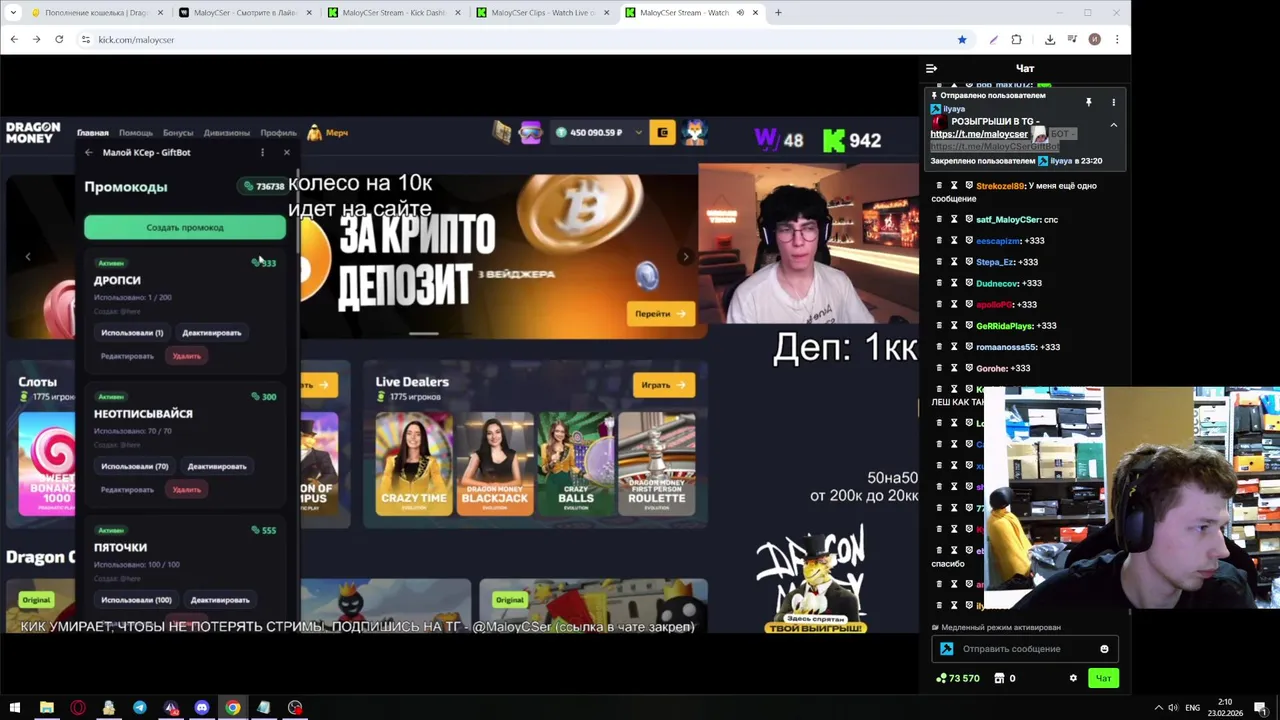Open Telegram from taskbar

[139, 707]
